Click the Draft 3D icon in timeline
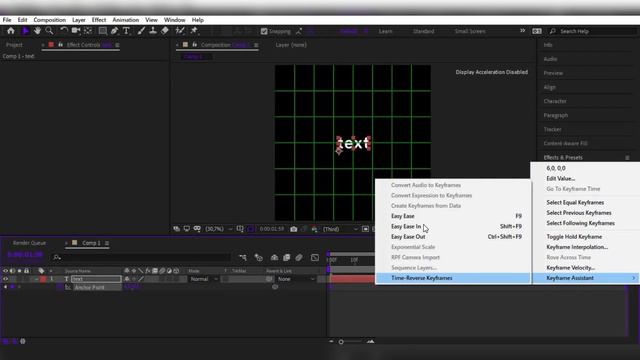This screenshot has width=640, height=360. click(258, 258)
